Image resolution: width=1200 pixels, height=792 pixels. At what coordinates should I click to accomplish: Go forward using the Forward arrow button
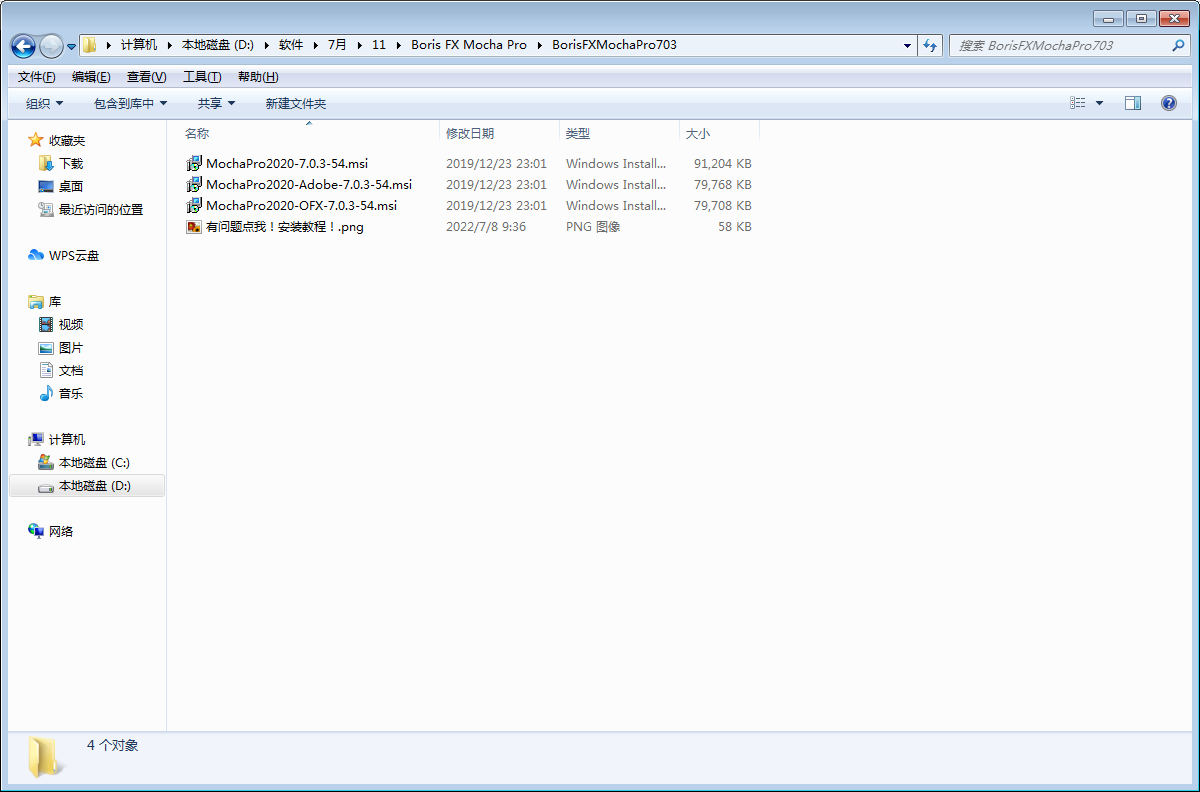pyautogui.click(x=50, y=46)
